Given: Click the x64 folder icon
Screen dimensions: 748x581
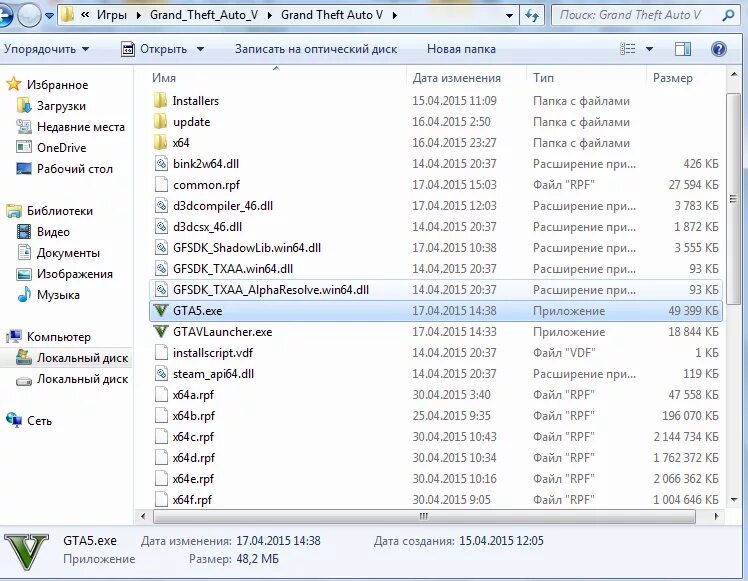Looking at the screenshot, I should (x=161, y=143).
